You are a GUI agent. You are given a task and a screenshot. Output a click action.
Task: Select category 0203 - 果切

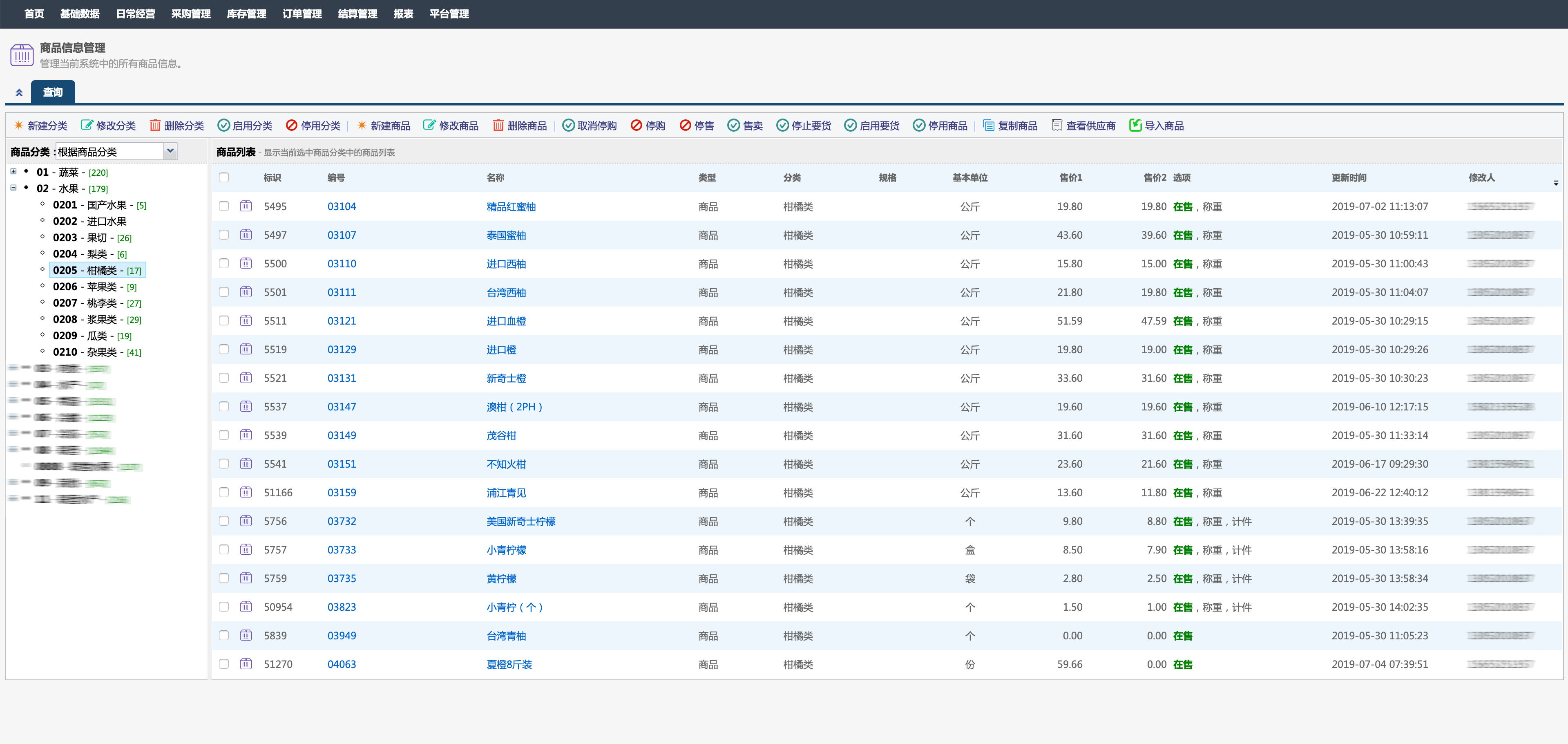[92, 238]
